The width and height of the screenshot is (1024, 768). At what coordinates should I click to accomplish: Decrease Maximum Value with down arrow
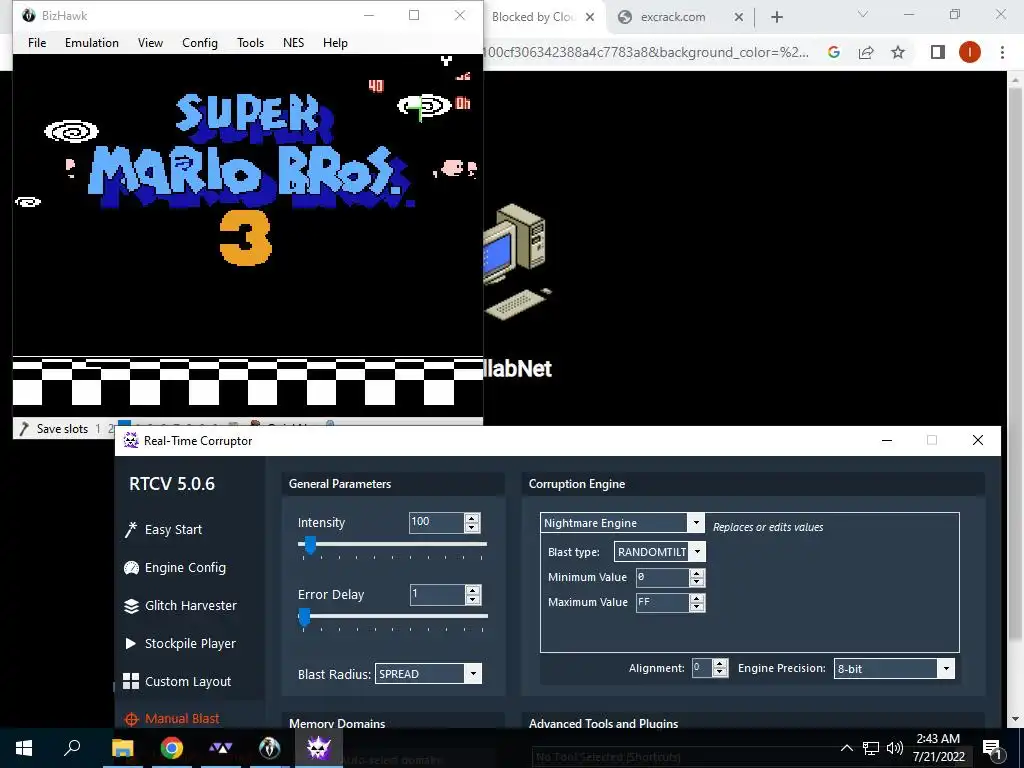coord(697,607)
